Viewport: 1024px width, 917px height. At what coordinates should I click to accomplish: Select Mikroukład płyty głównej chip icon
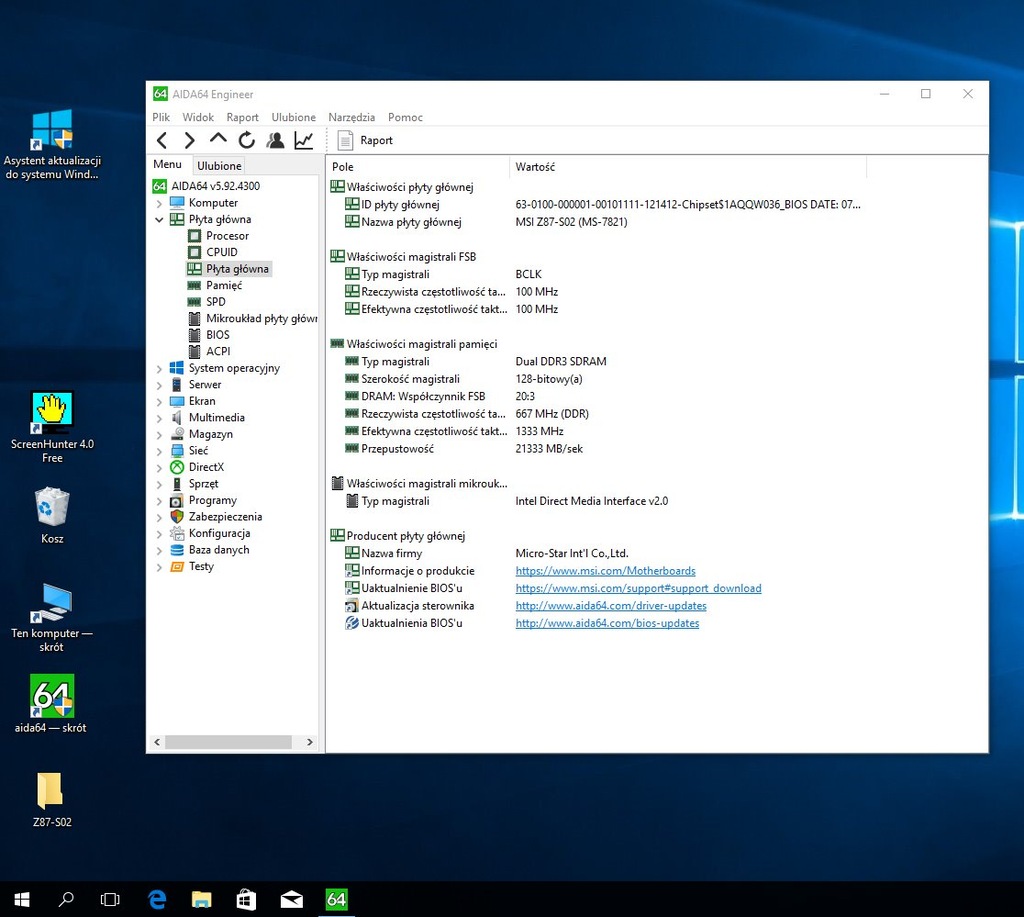point(194,318)
